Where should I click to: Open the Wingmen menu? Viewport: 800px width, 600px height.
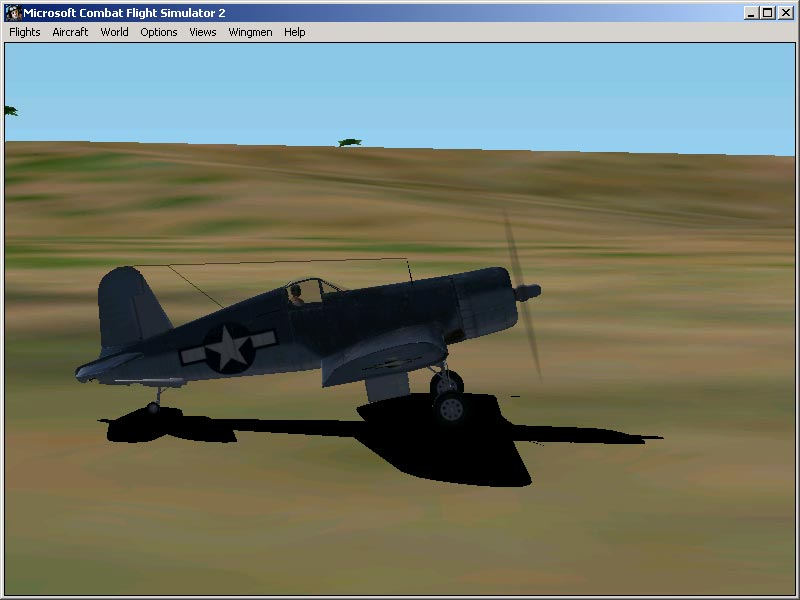250,32
